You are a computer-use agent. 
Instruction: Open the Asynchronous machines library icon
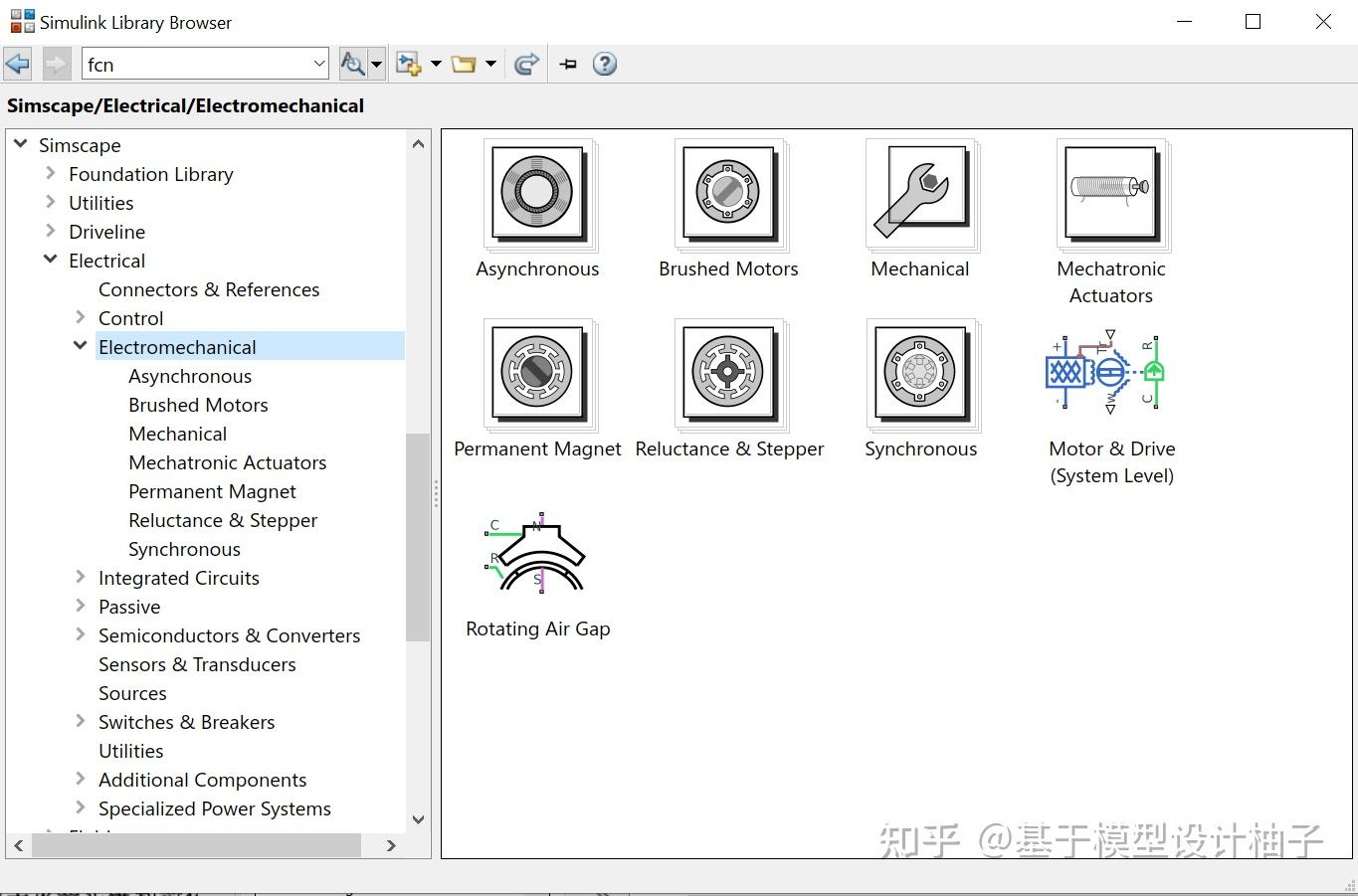pos(537,194)
